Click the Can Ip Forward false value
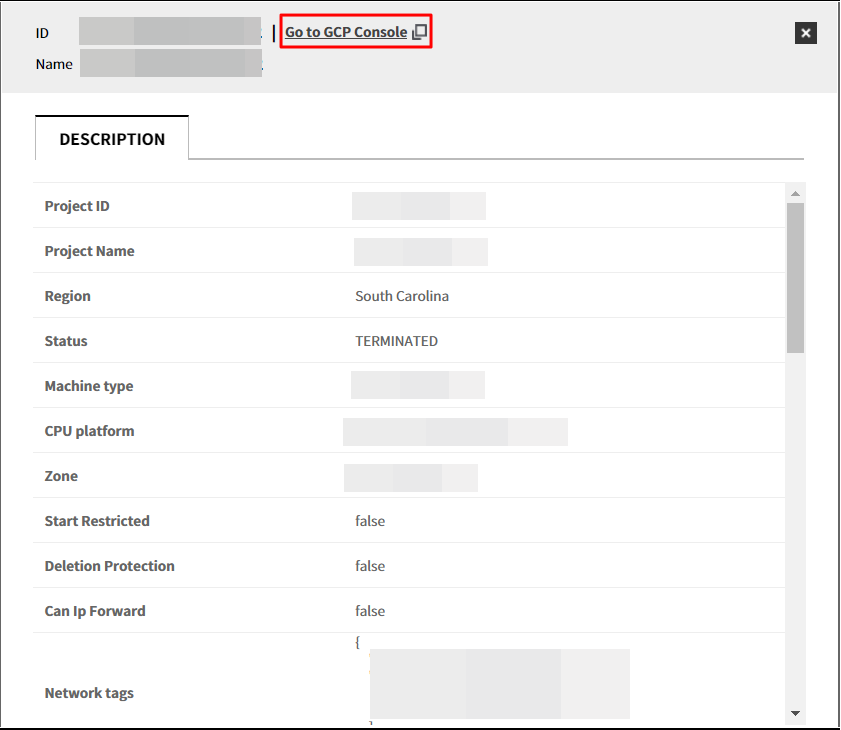841x730 pixels. [x=370, y=611]
